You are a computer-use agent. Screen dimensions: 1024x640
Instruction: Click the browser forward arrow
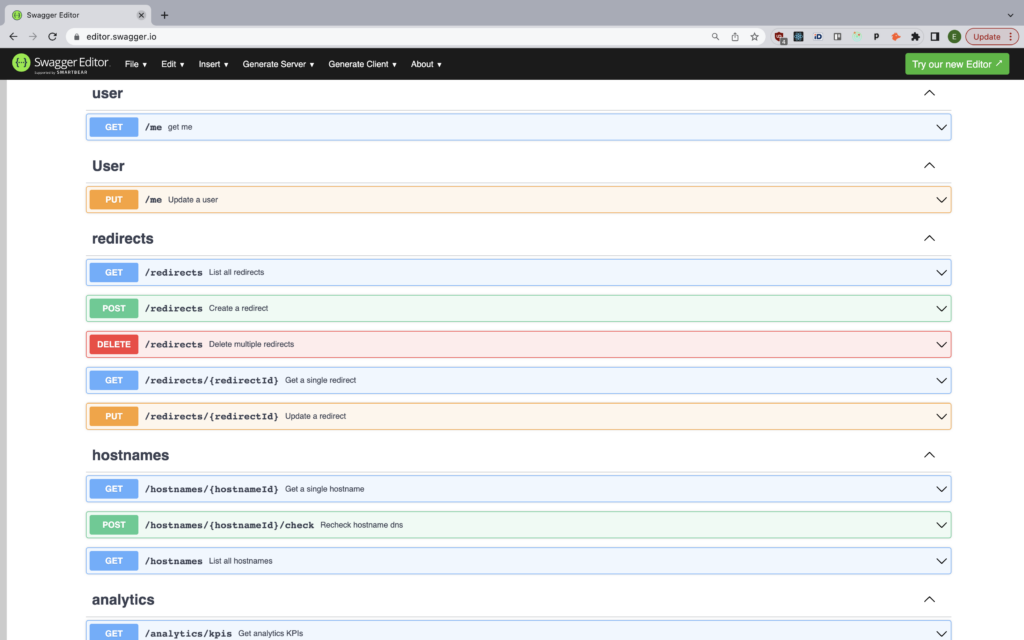click(x=33, y=37)
